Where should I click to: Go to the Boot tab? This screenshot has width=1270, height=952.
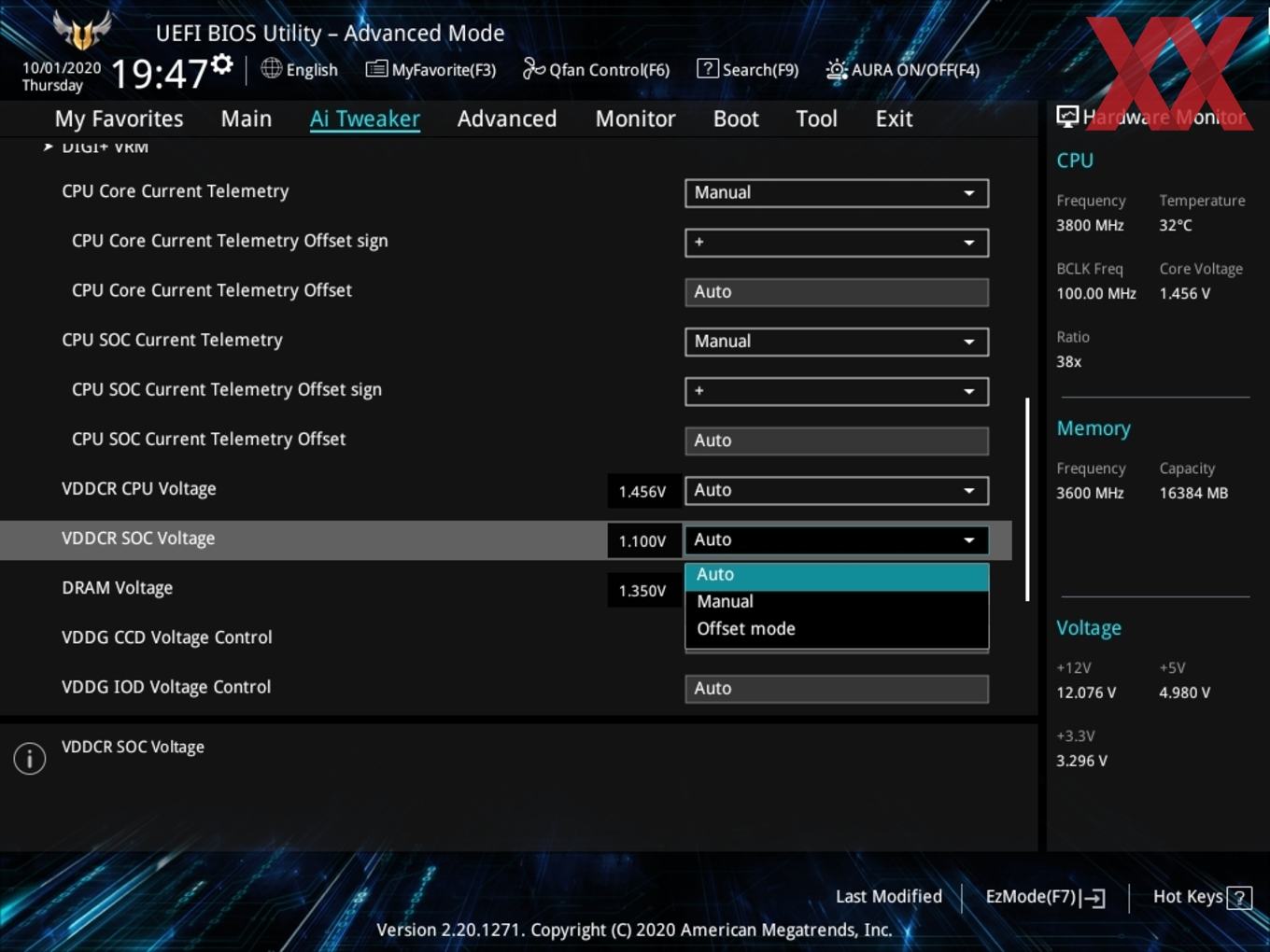click(736, 119)
